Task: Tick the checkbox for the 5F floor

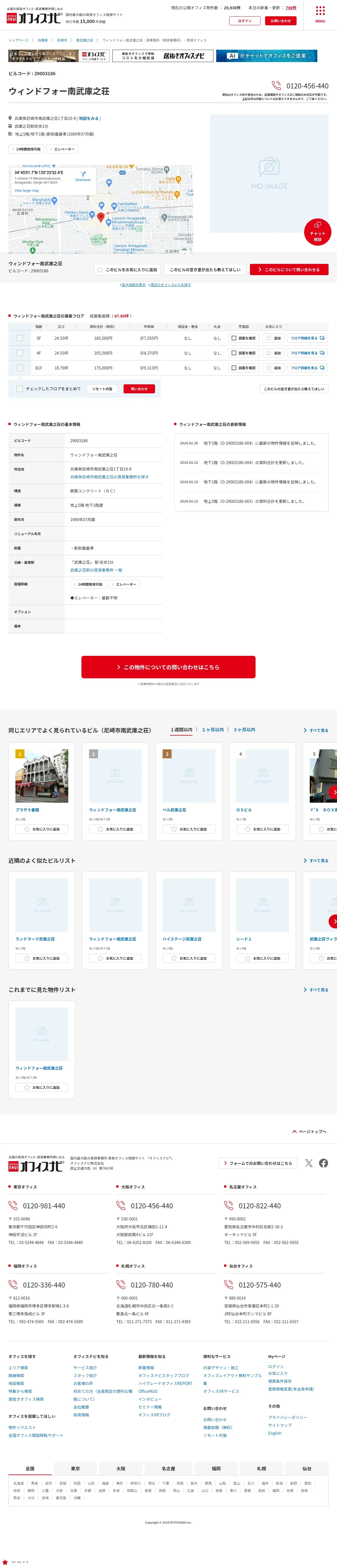Action: point(19,338)
